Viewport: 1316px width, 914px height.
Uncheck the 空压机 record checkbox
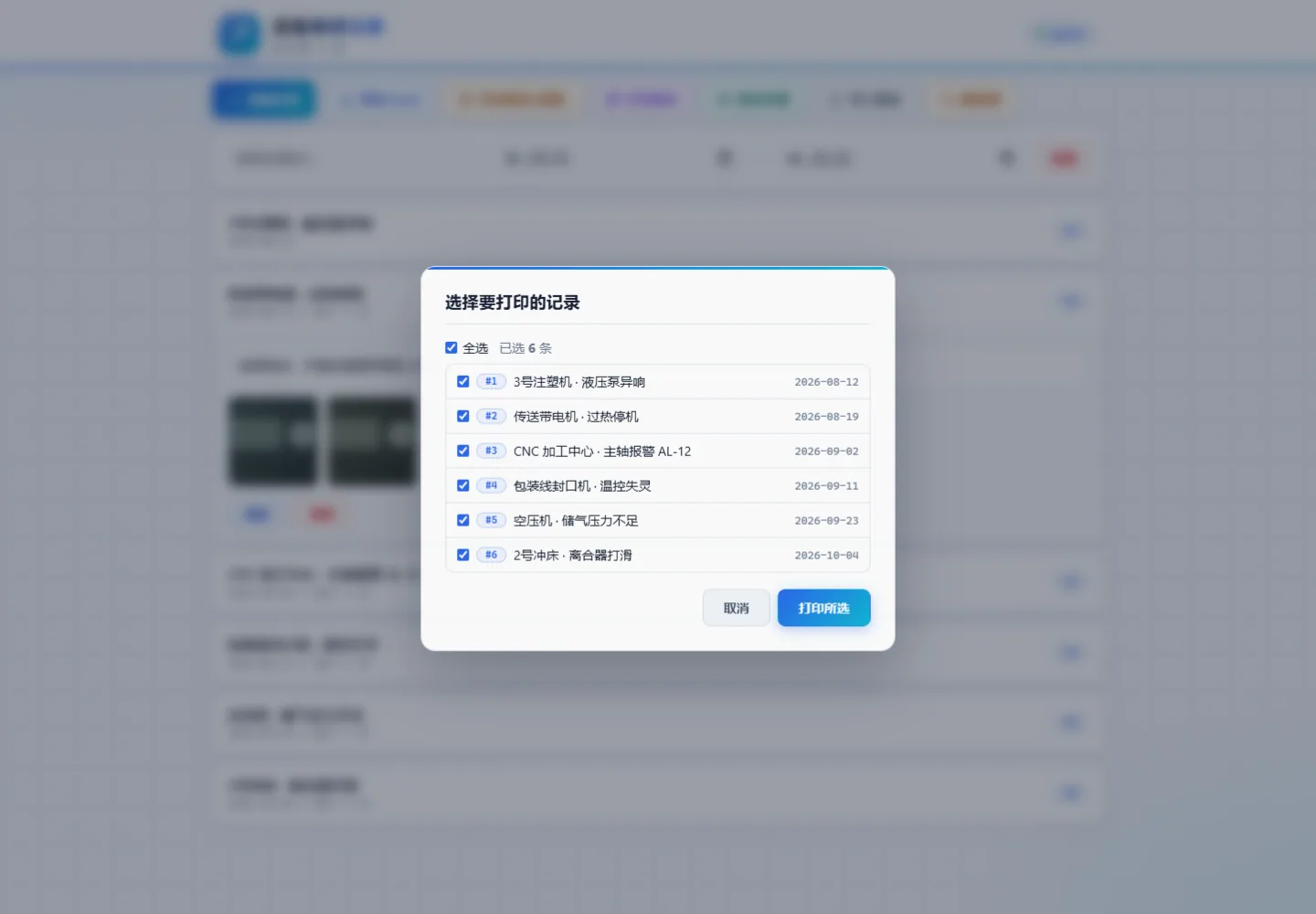click(463, 520)
